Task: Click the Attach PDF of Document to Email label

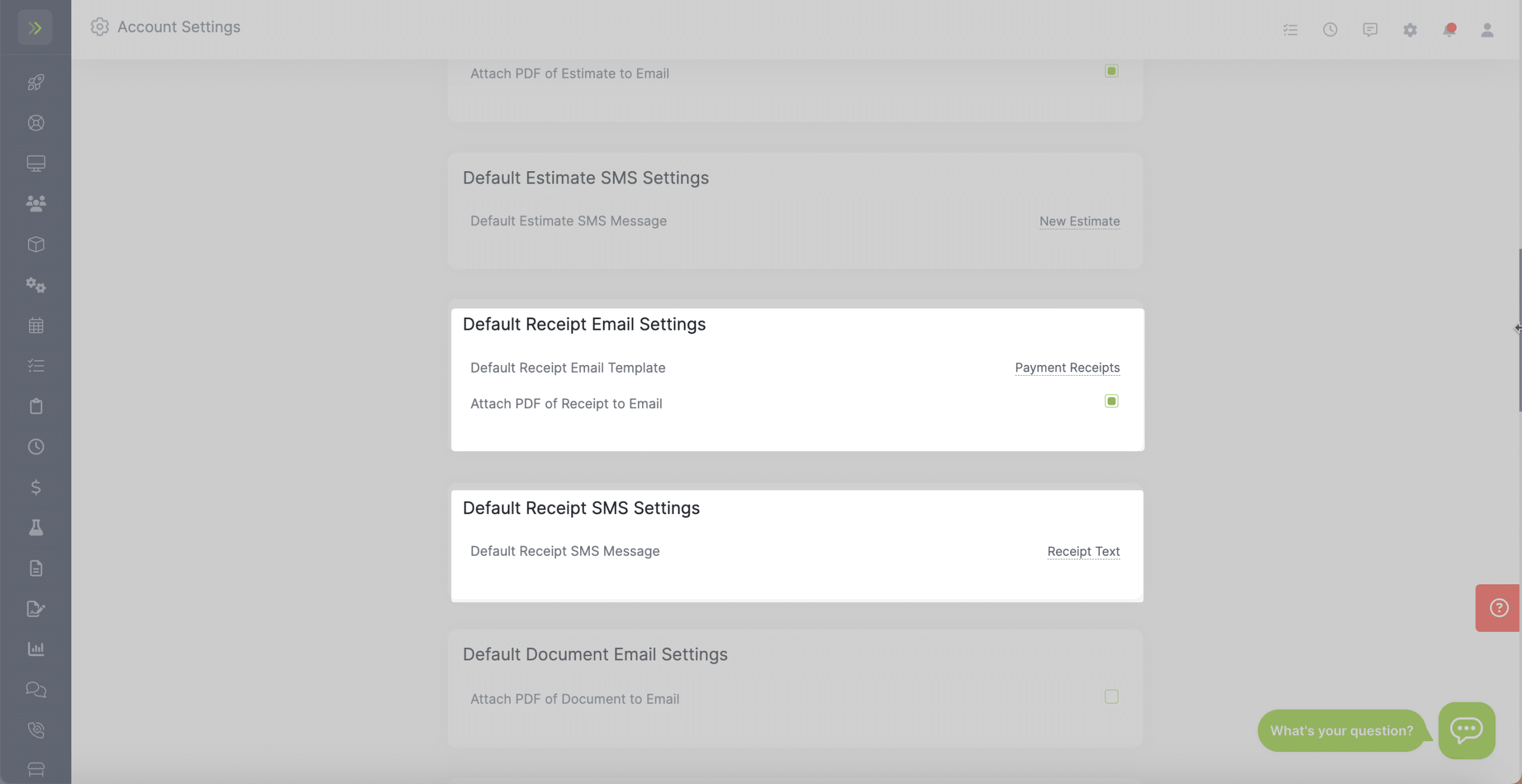Action: point(575,699)
